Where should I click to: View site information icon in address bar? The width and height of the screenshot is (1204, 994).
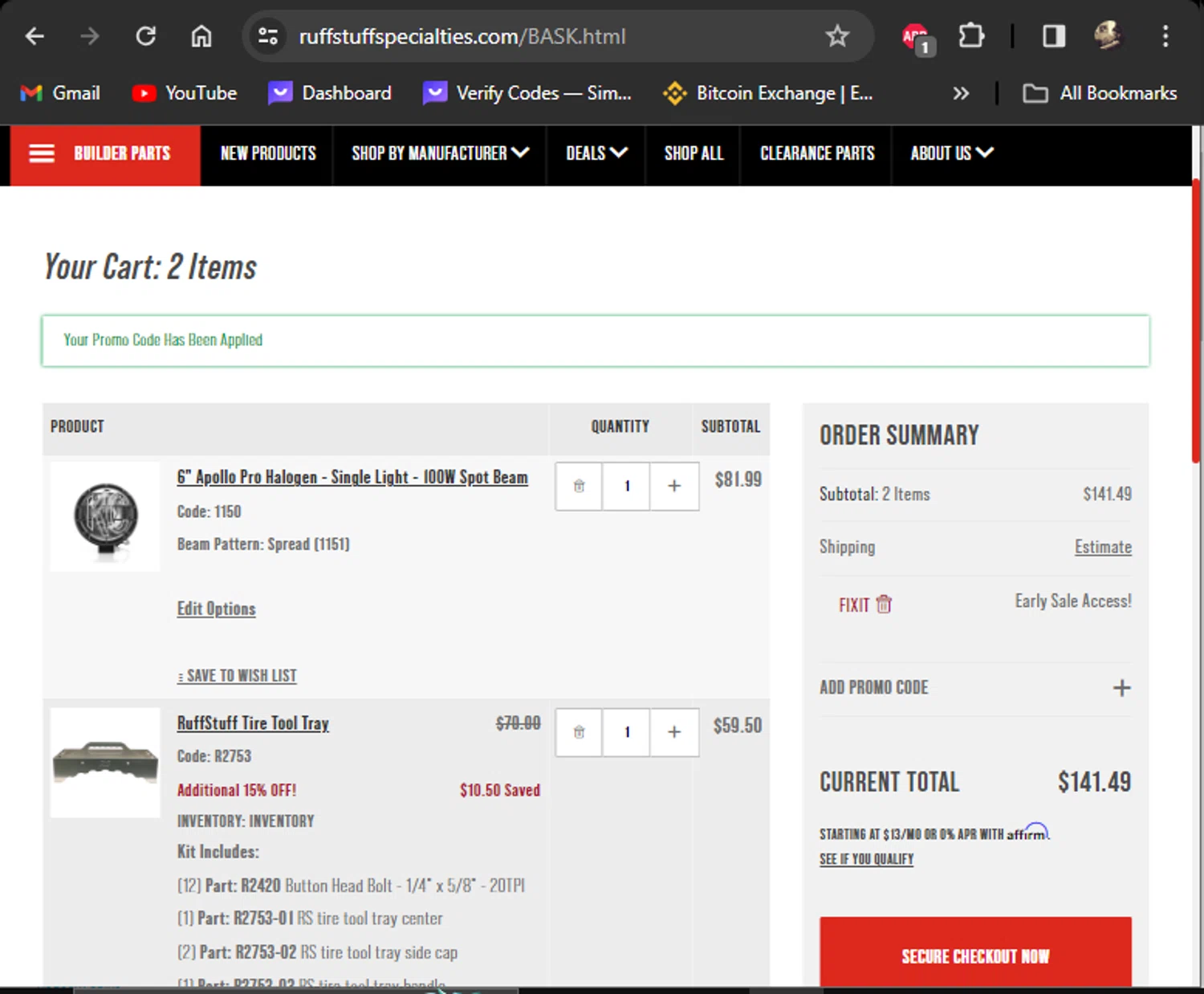tap(268, 36)
